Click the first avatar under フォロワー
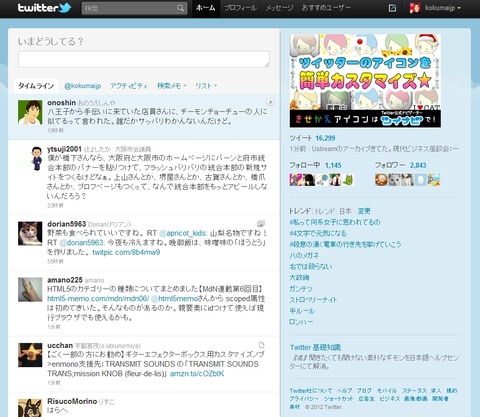The width and height of the screenshot is (480, 417). (x=381, y=180)
